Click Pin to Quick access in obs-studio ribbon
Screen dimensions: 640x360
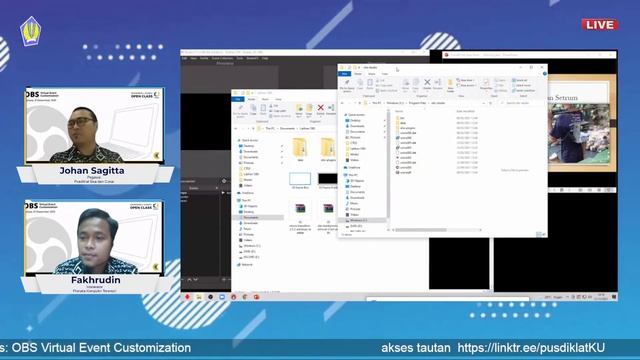347,85
